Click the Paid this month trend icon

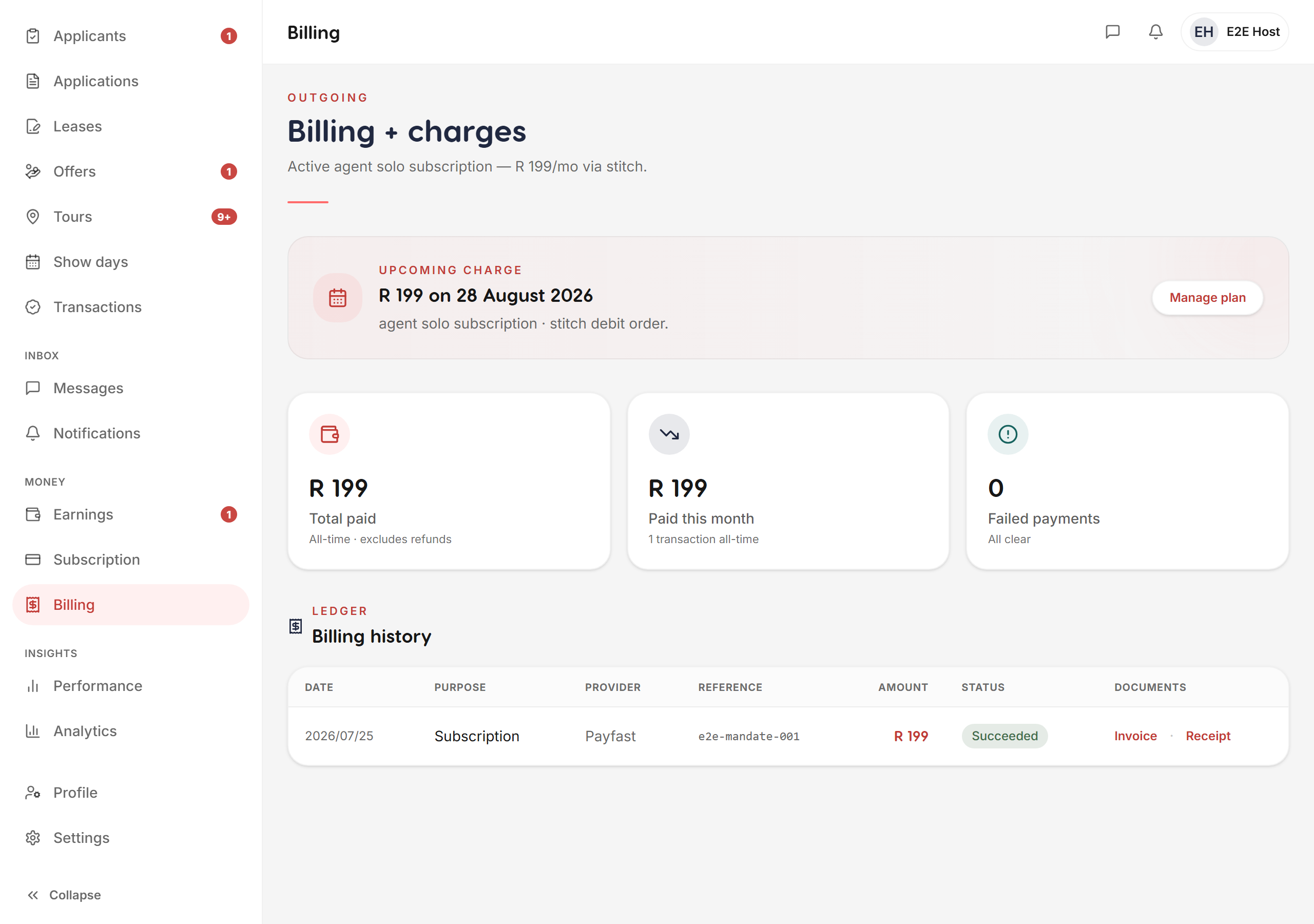pos(669,434)
